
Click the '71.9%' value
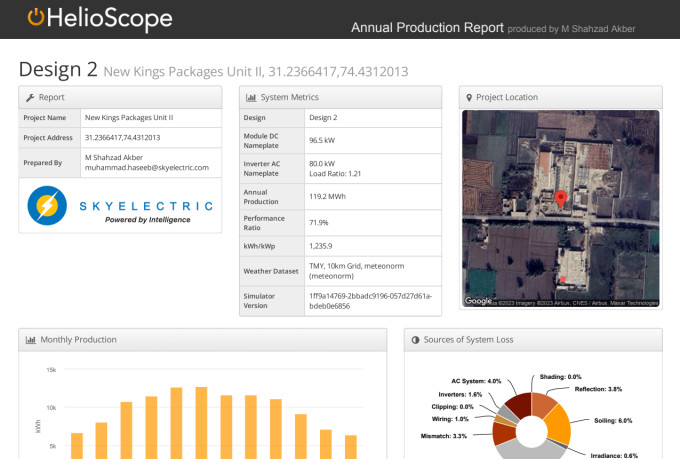coord(319,223)
